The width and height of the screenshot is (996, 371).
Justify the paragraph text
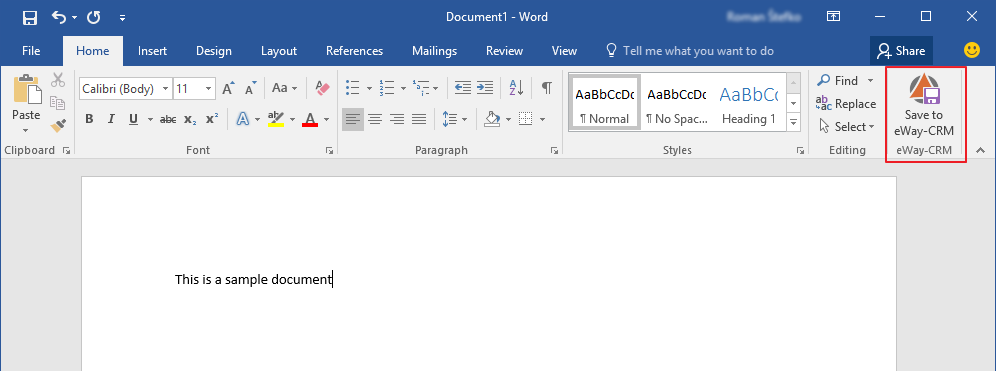pos(419,119)
